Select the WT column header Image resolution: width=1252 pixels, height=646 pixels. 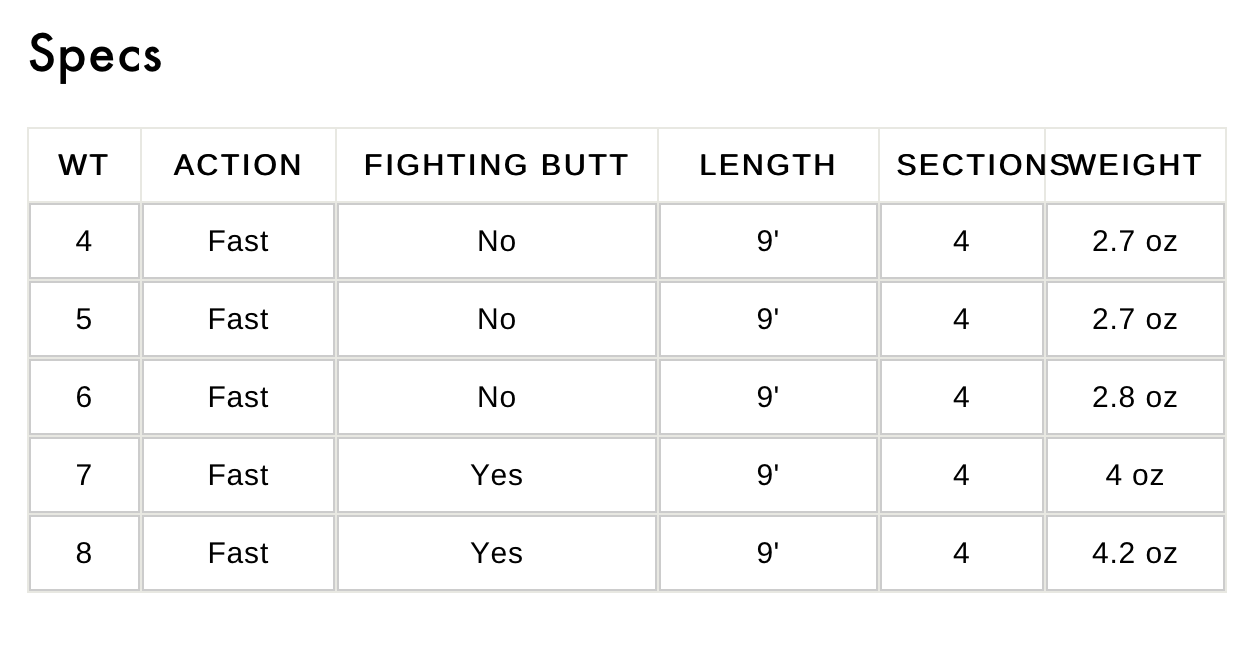(84, 165)
